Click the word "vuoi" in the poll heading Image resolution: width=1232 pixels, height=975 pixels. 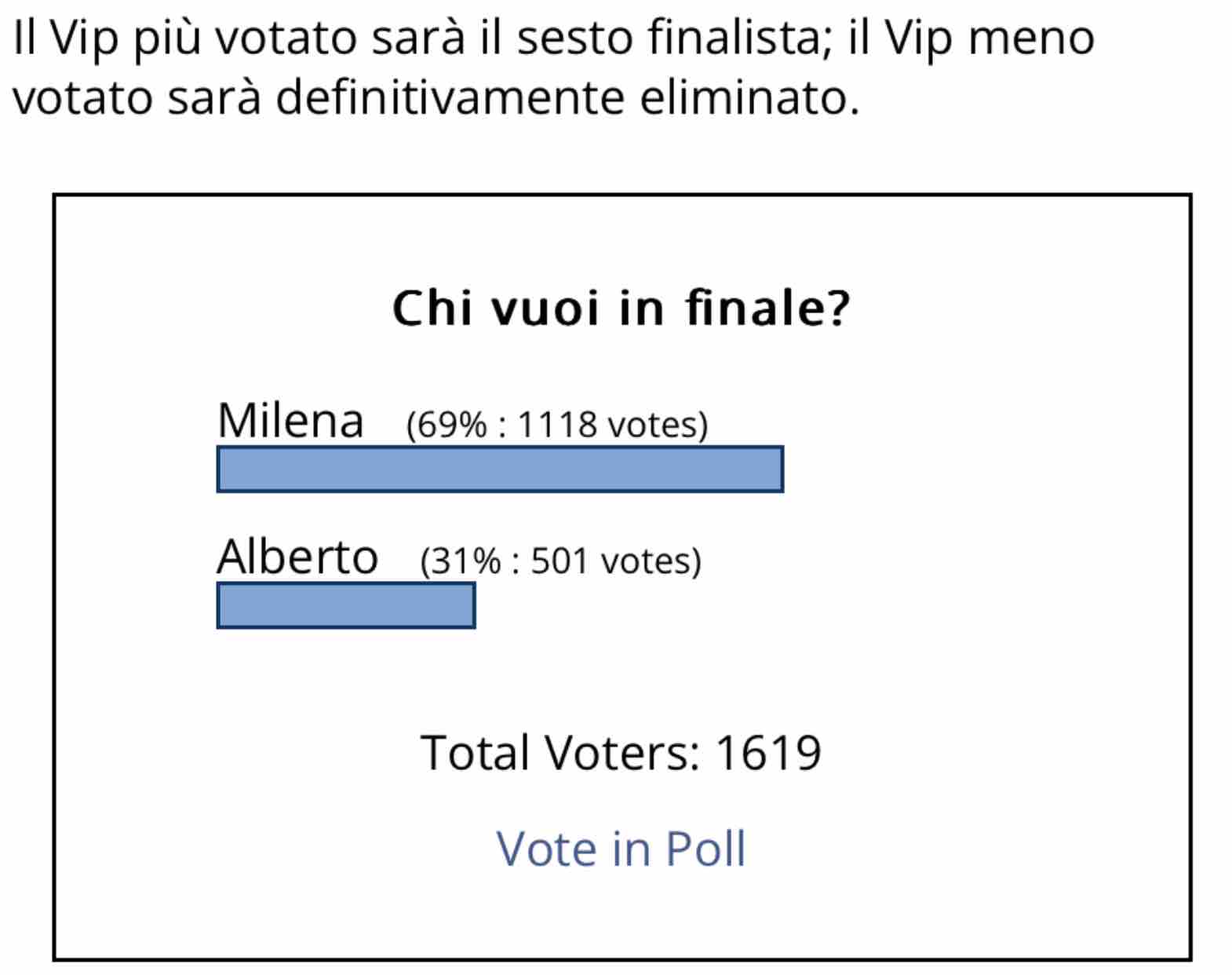tap(545, 308)
